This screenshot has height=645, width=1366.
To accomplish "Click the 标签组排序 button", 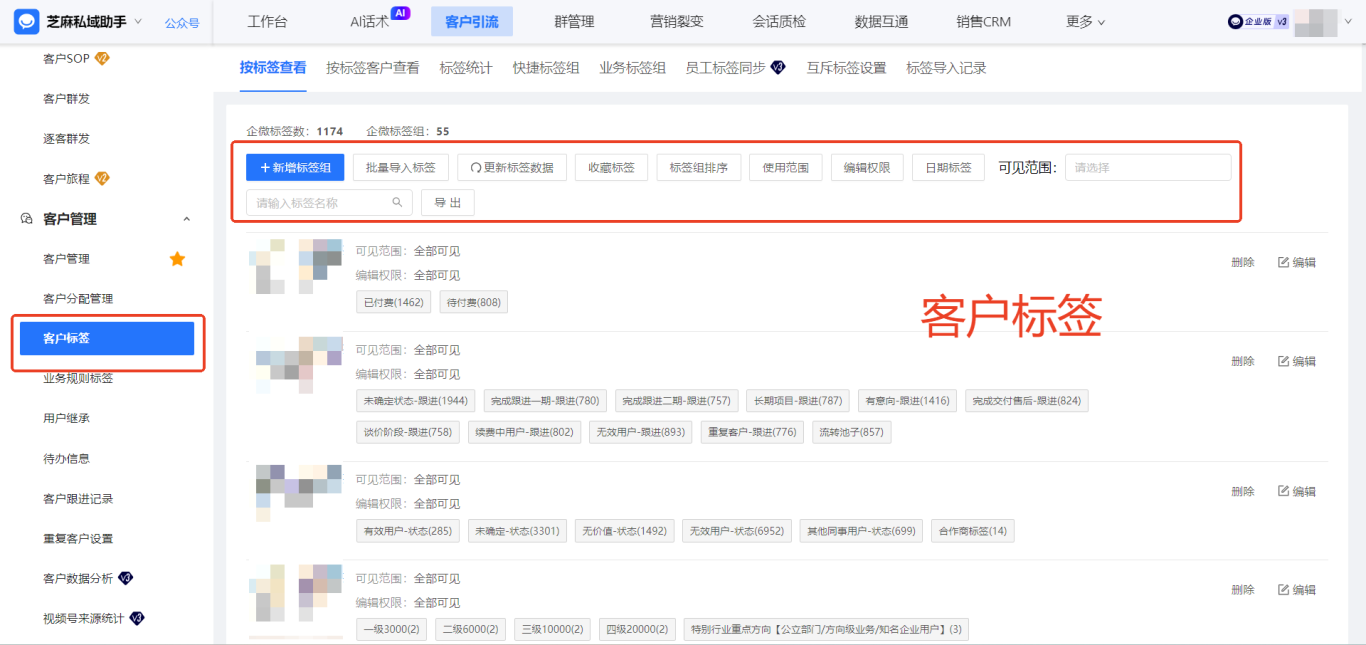I will [x=698, y=168].
